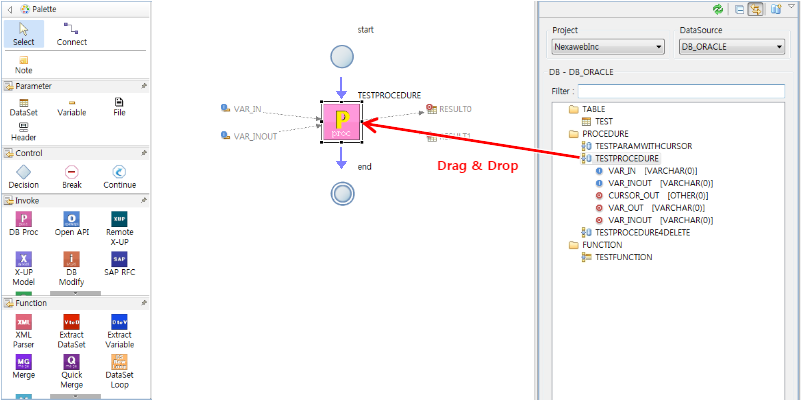Viewport: 802px width, 401px height.
Task: Select the Open API invoke component
Action: pyautogui.click(x=71, y=223)
